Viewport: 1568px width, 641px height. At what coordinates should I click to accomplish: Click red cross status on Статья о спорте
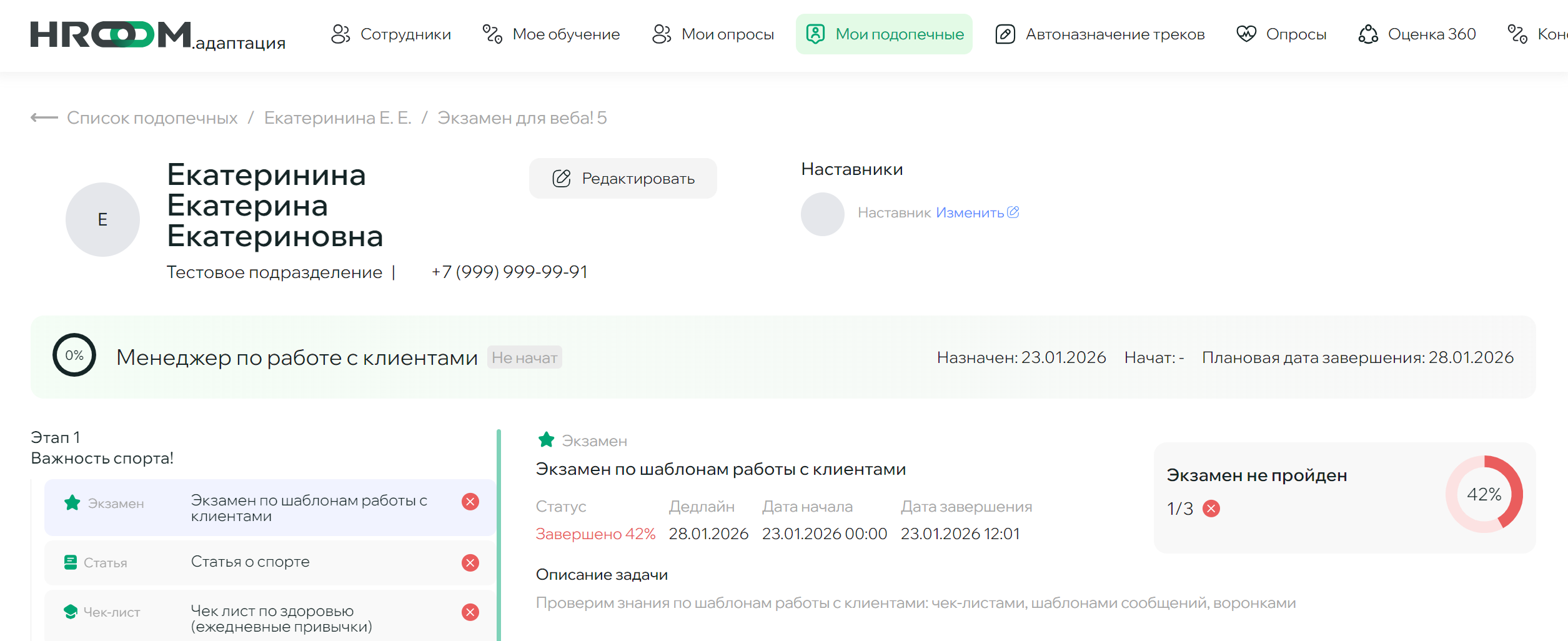coord(470,563)
